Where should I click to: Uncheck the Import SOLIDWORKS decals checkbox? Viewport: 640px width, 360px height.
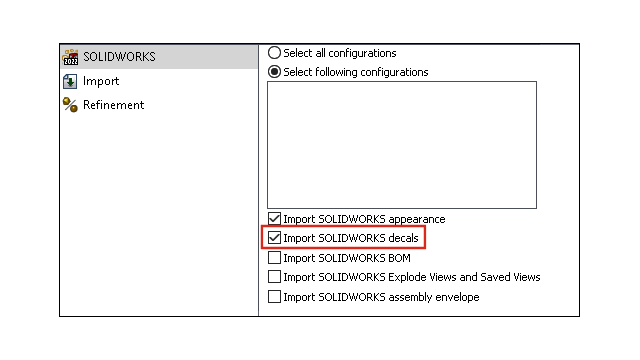pyautogui.click(x=274, y=238)
